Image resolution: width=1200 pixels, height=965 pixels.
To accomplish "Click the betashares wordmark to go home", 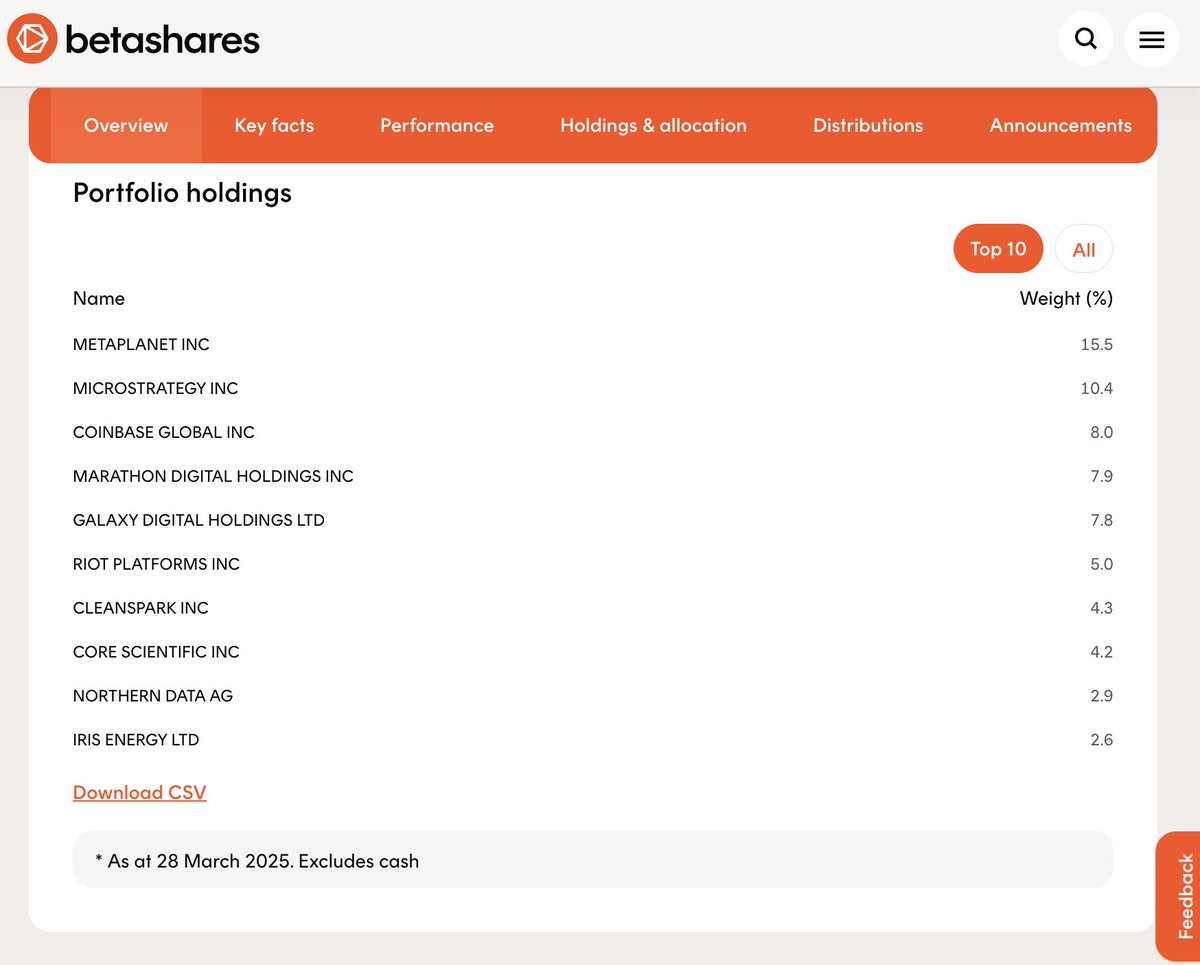I will (161, 38).
